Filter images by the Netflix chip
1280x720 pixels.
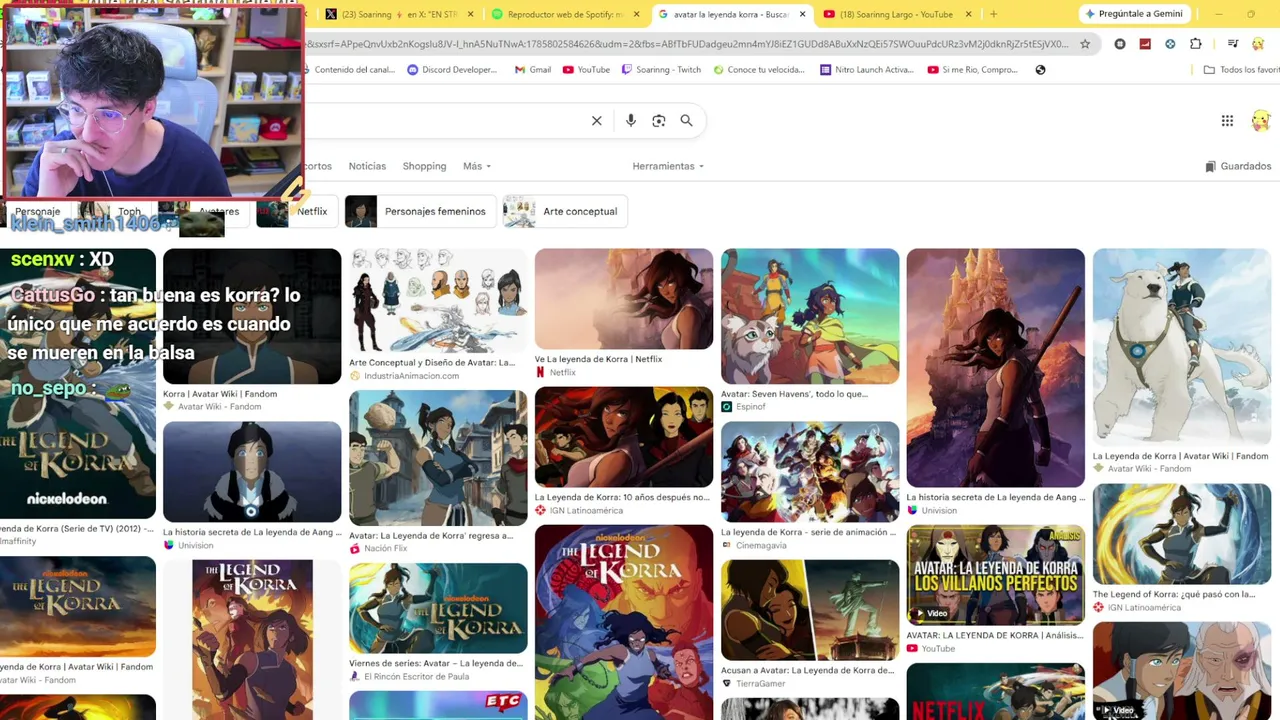(x=296, y=211)
